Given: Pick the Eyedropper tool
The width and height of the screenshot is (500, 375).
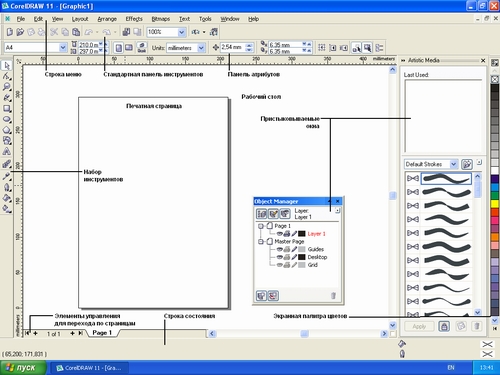Looking at the screenshot, I should pos(7,176).
